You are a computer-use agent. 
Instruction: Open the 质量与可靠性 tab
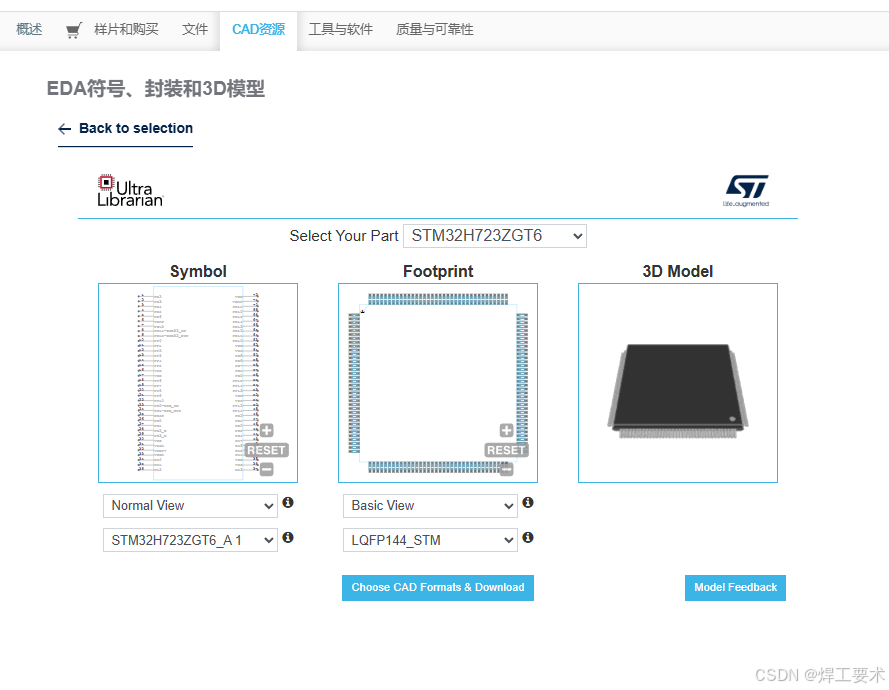click(435, 29)
